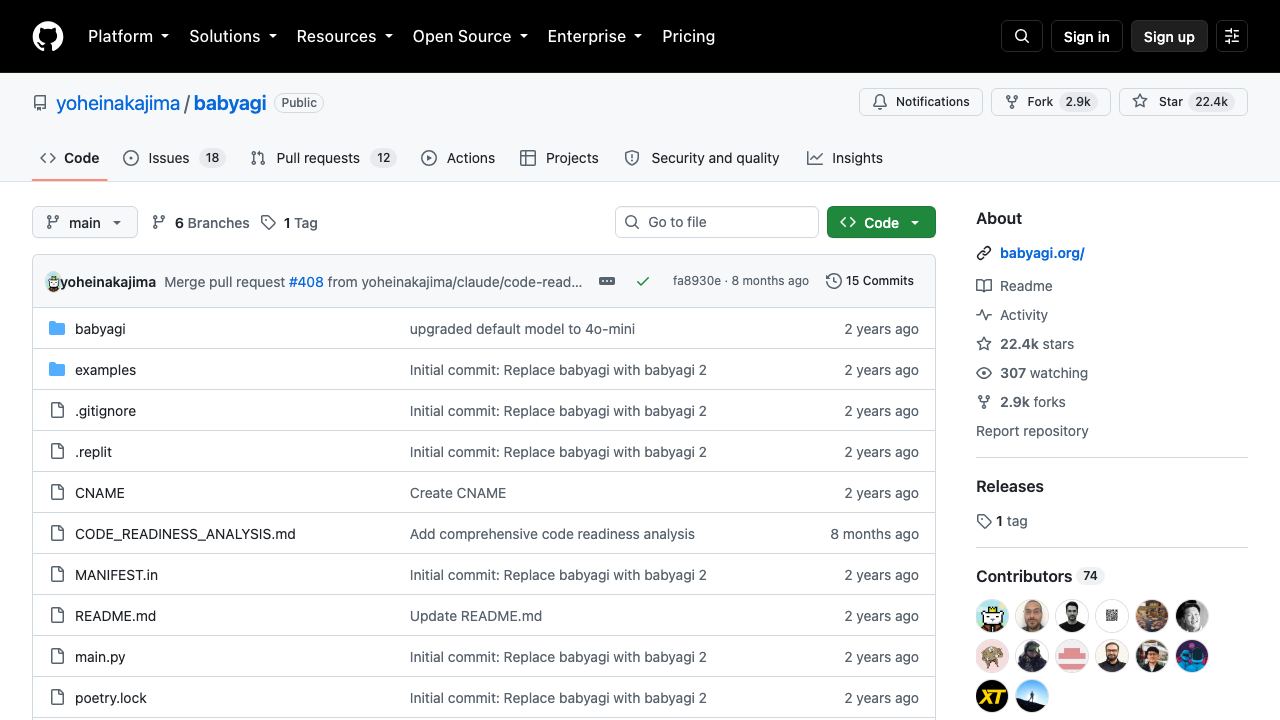
Task: Click the CNAME file icon
Action: (x=57, y=493)
